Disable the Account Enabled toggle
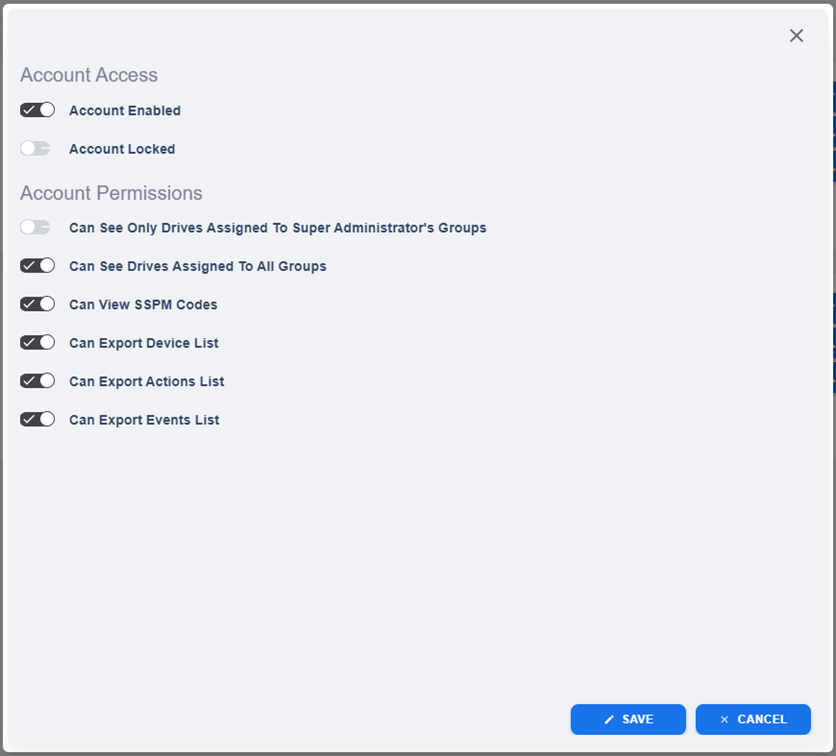Image resolution: width=836 pixels, height=756 pixels. coord(37,110)
